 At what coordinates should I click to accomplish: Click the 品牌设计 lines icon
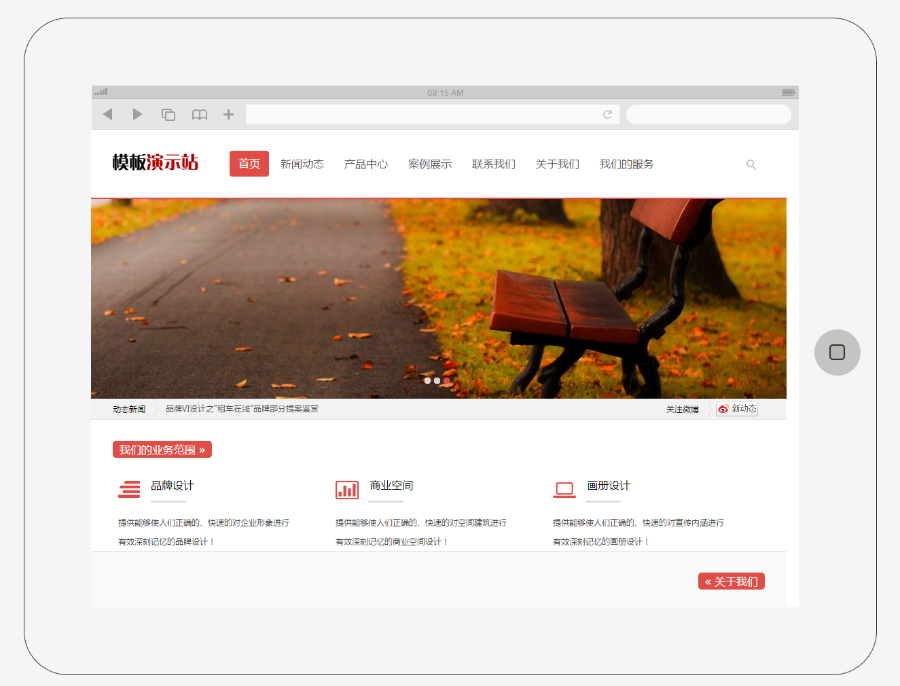[129, 489]
